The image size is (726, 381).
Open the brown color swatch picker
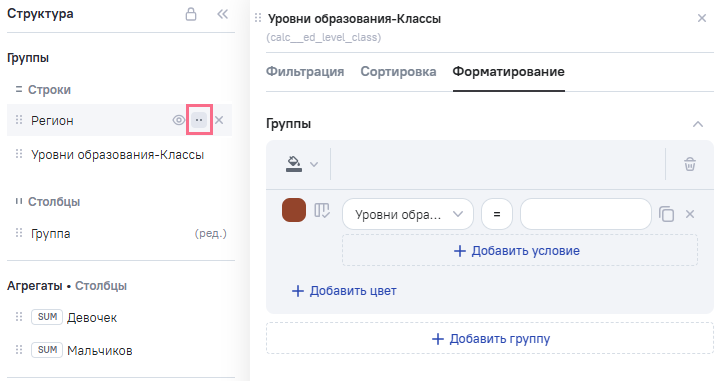pos(294,210)
